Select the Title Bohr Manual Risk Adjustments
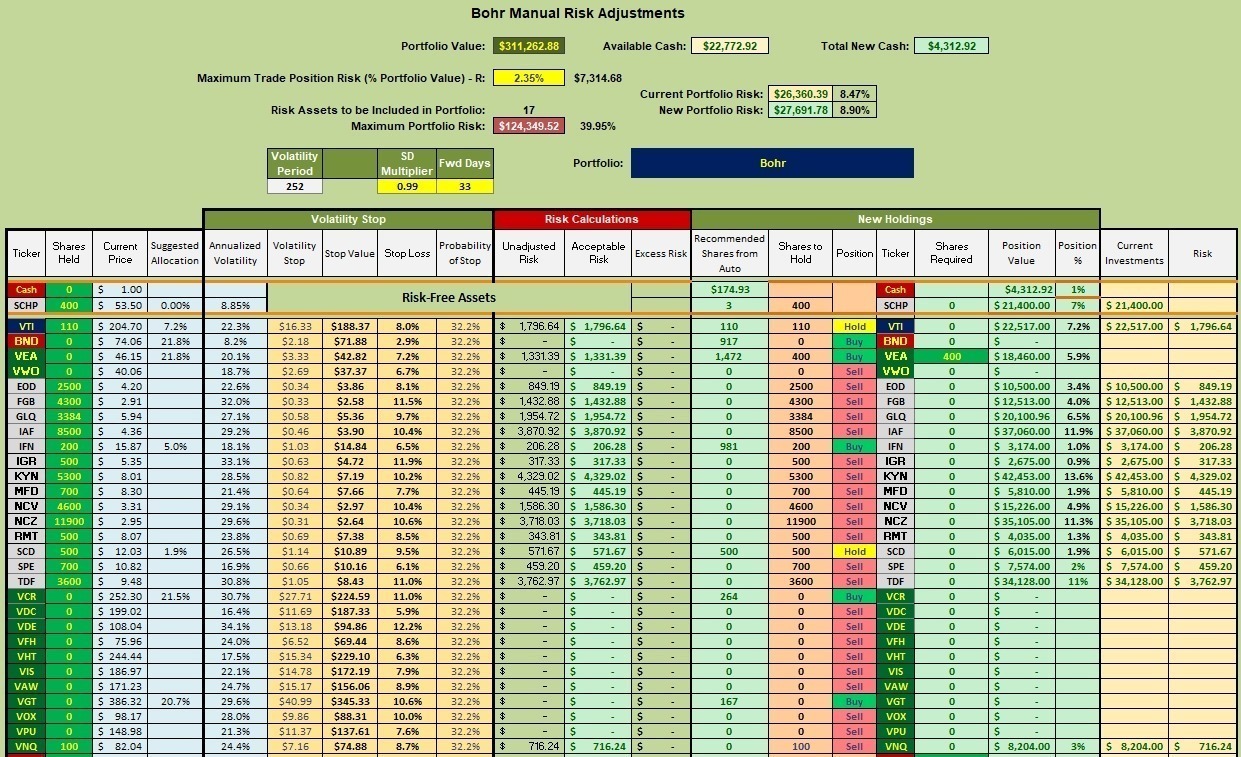The height and width of the screenshot is (757, 1241). (578, 14)
